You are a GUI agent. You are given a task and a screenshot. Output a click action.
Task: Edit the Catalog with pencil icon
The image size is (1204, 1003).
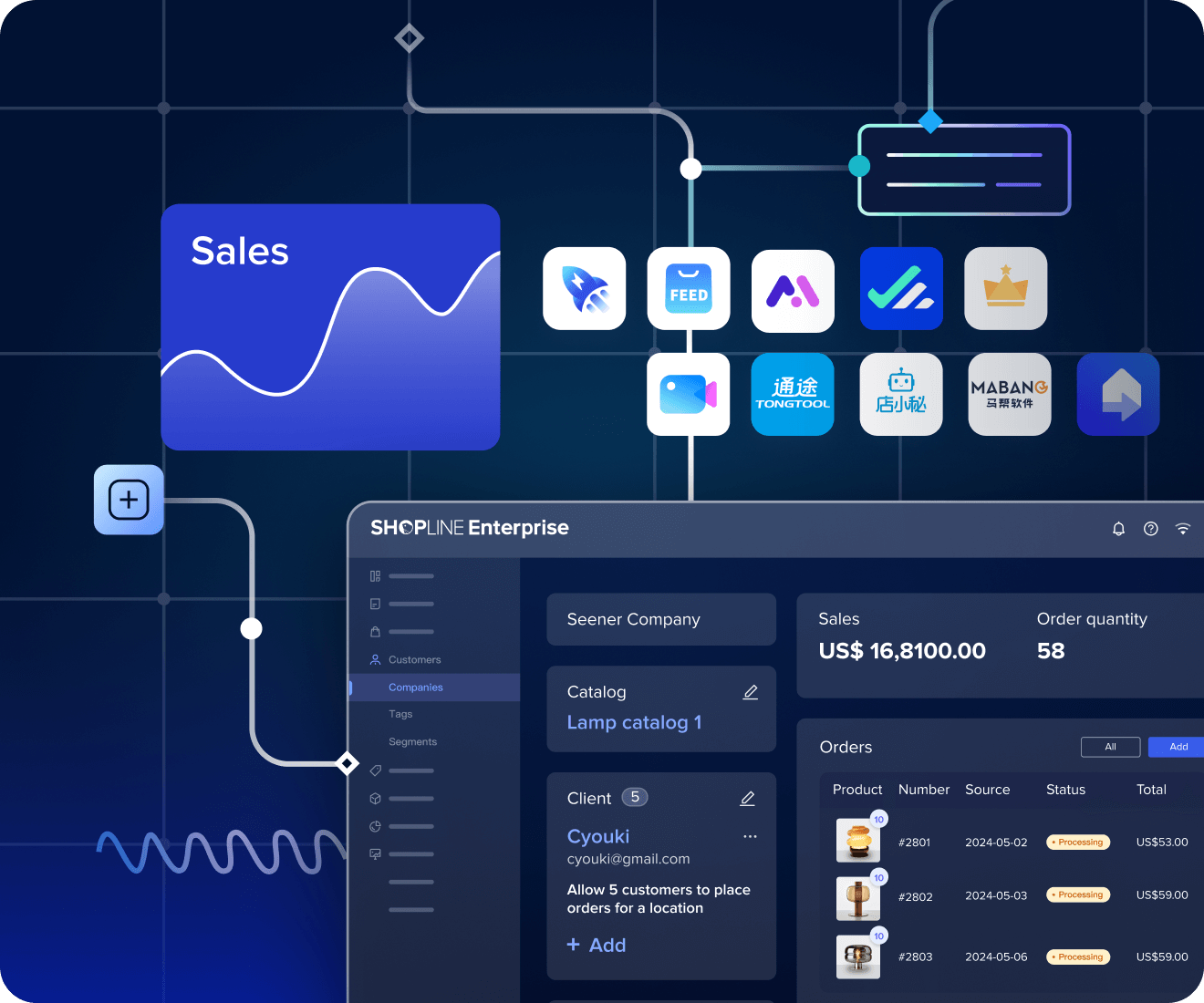pyautogui.click(x=751, y=692)
